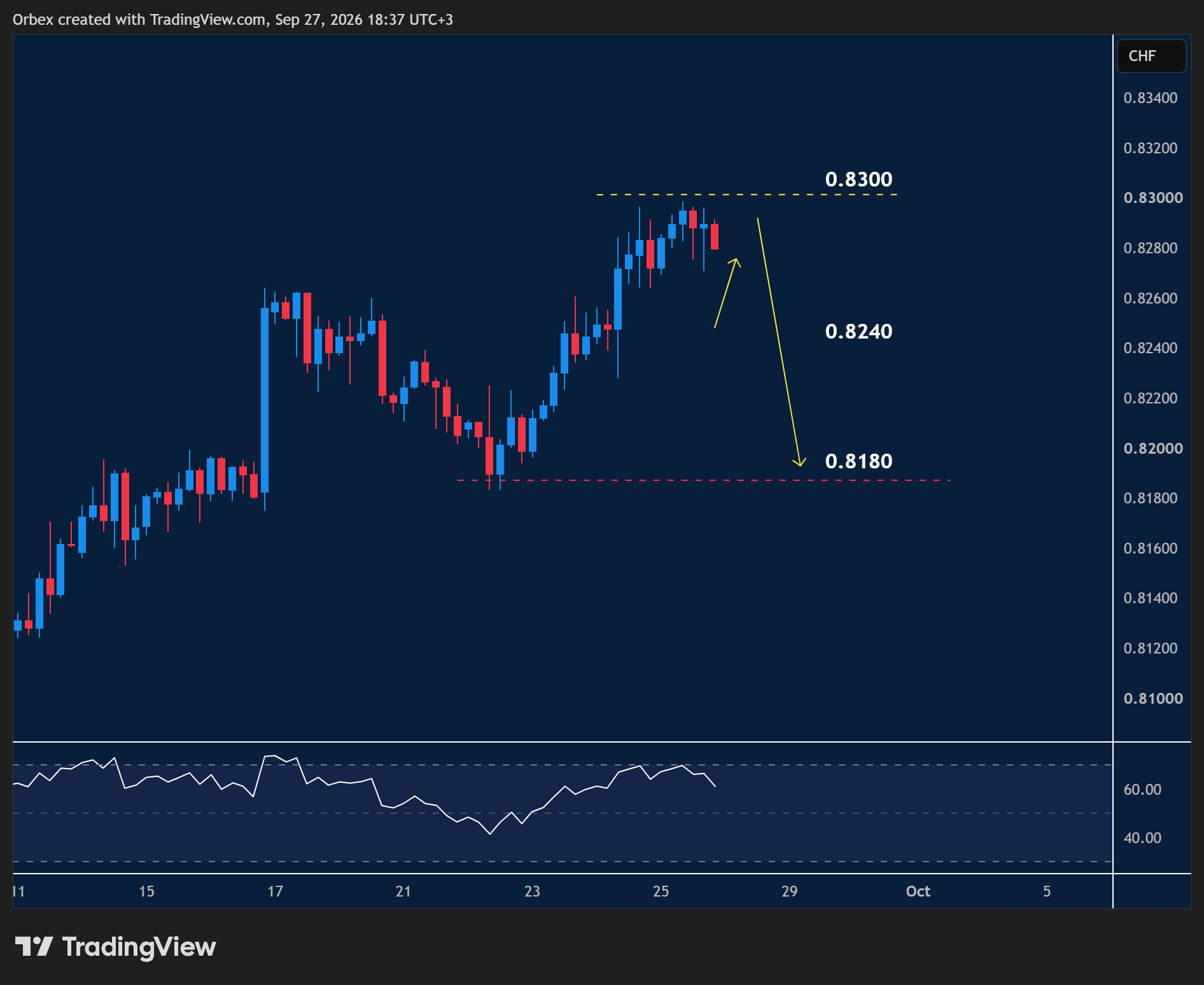
Task: Click the 29 date label on time axis
Action: [x=789, y=891]
